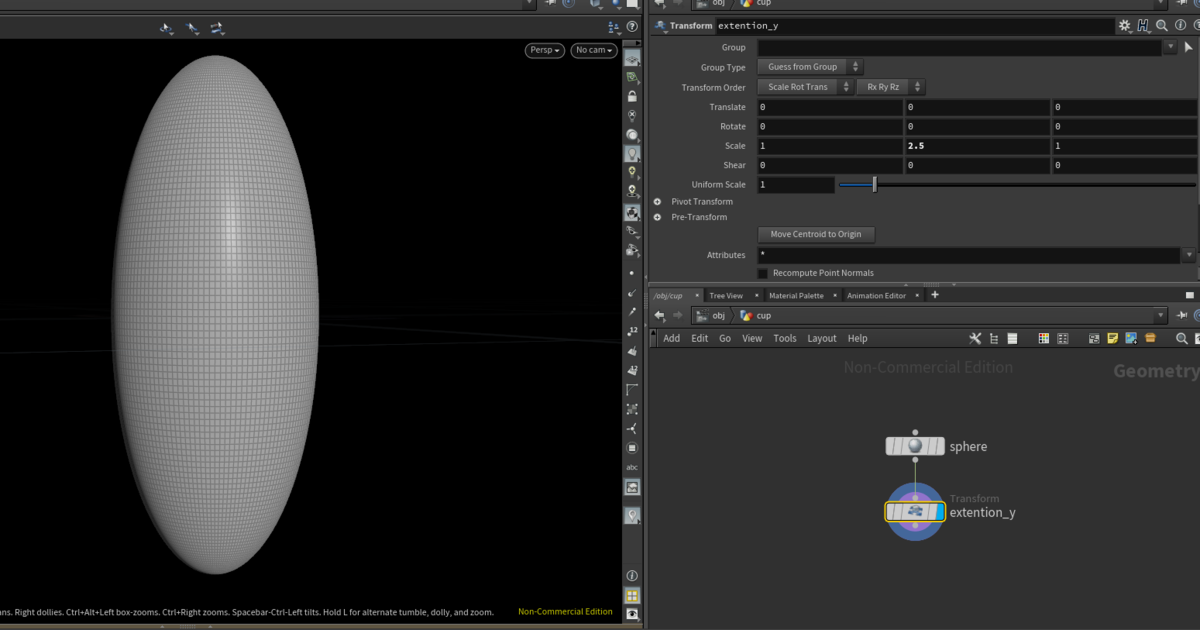The height and width of the screenshot is (630, 1200).
Task: Open the Attributes field dropdown arrow
Action: (1188, 255)
